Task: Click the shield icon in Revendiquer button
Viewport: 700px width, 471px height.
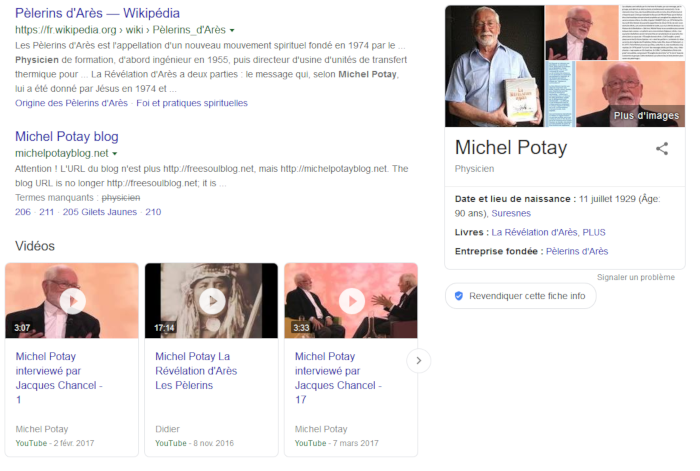Action: pyautogui.click(x=458, y=296)
